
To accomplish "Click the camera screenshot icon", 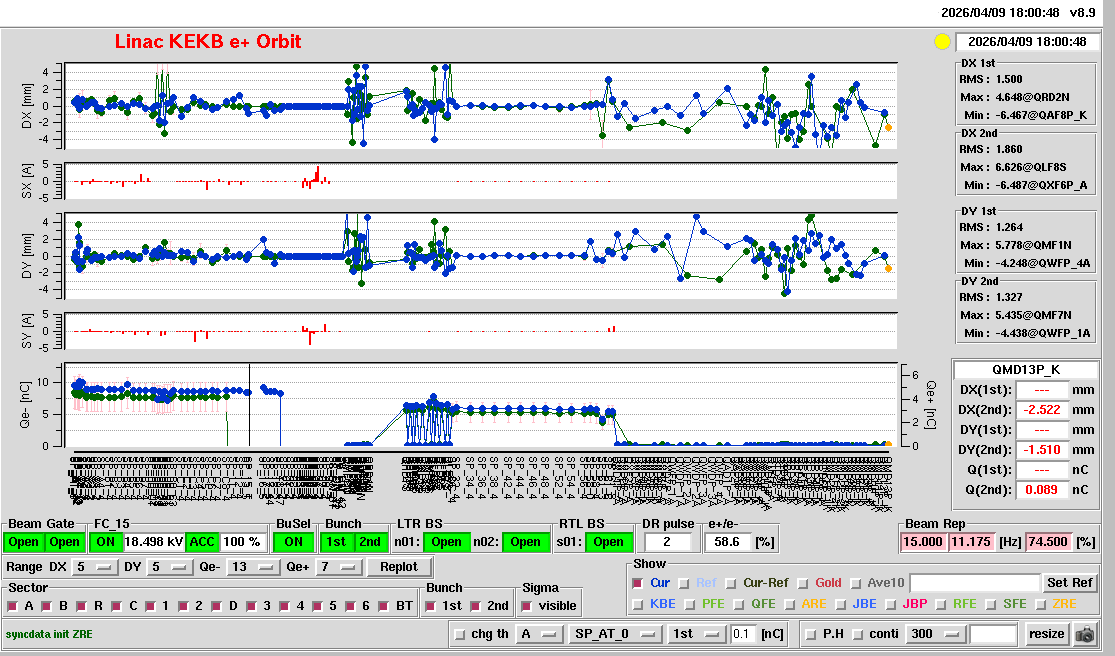I will pos(1084,634).
